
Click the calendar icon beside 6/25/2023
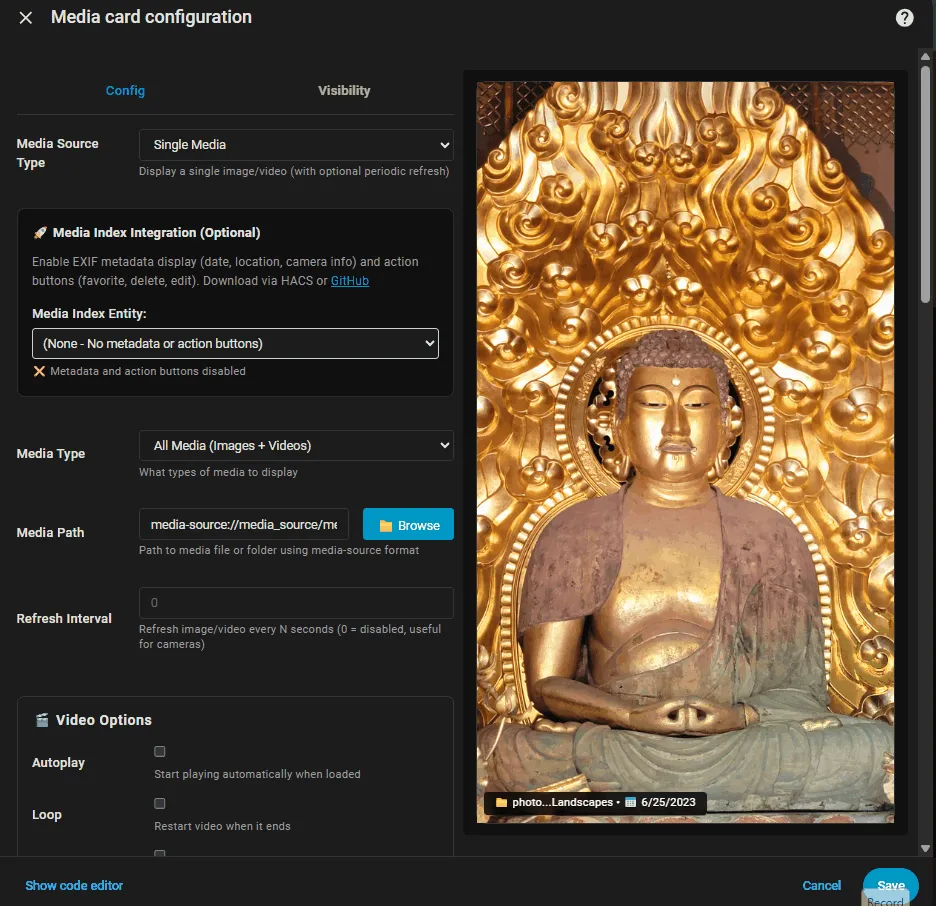pos(630,803)
